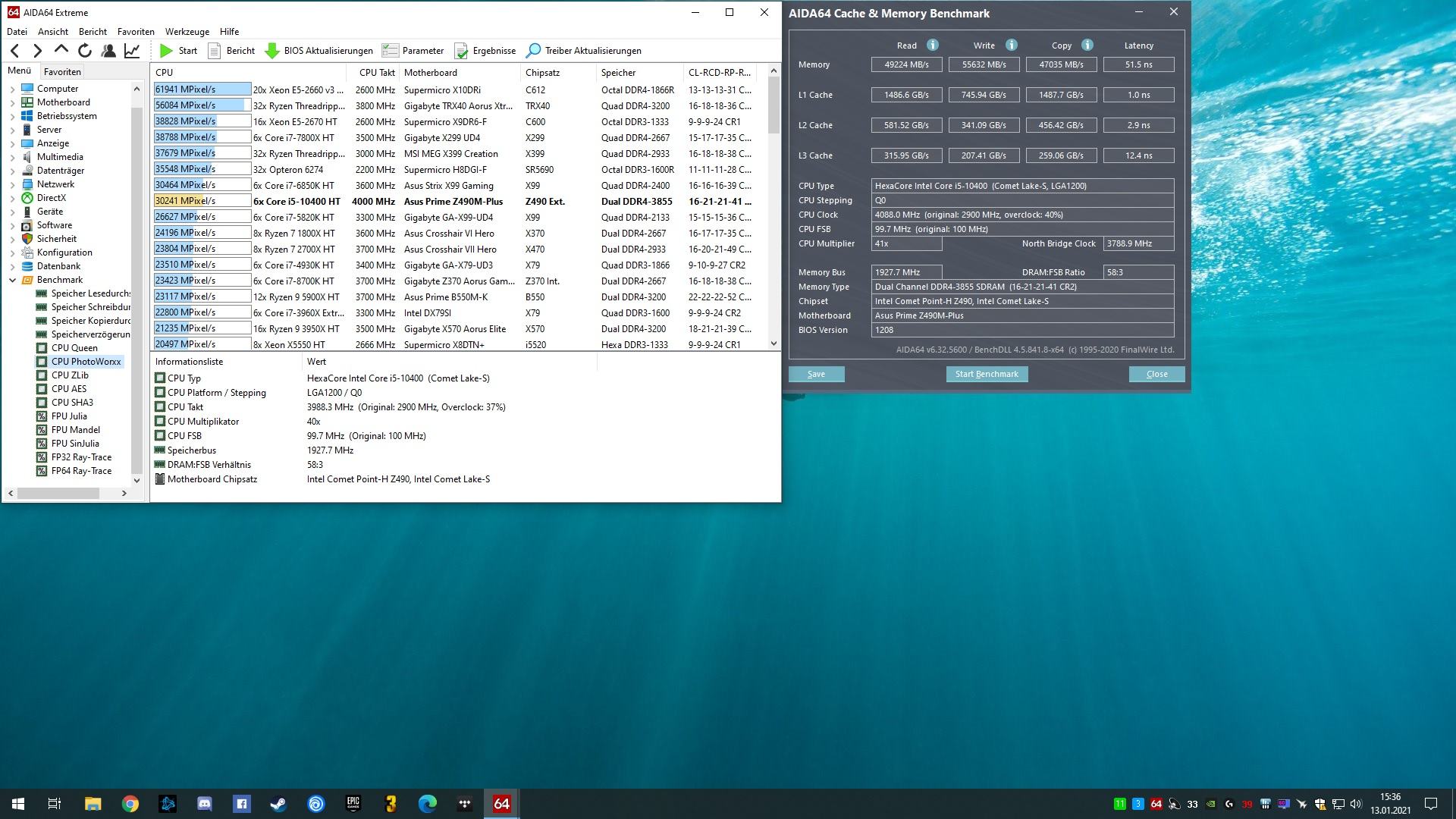This screenshot has height=819, width=1456.
Task: Open Steam from the taskbar
Action: coord(278,804)
